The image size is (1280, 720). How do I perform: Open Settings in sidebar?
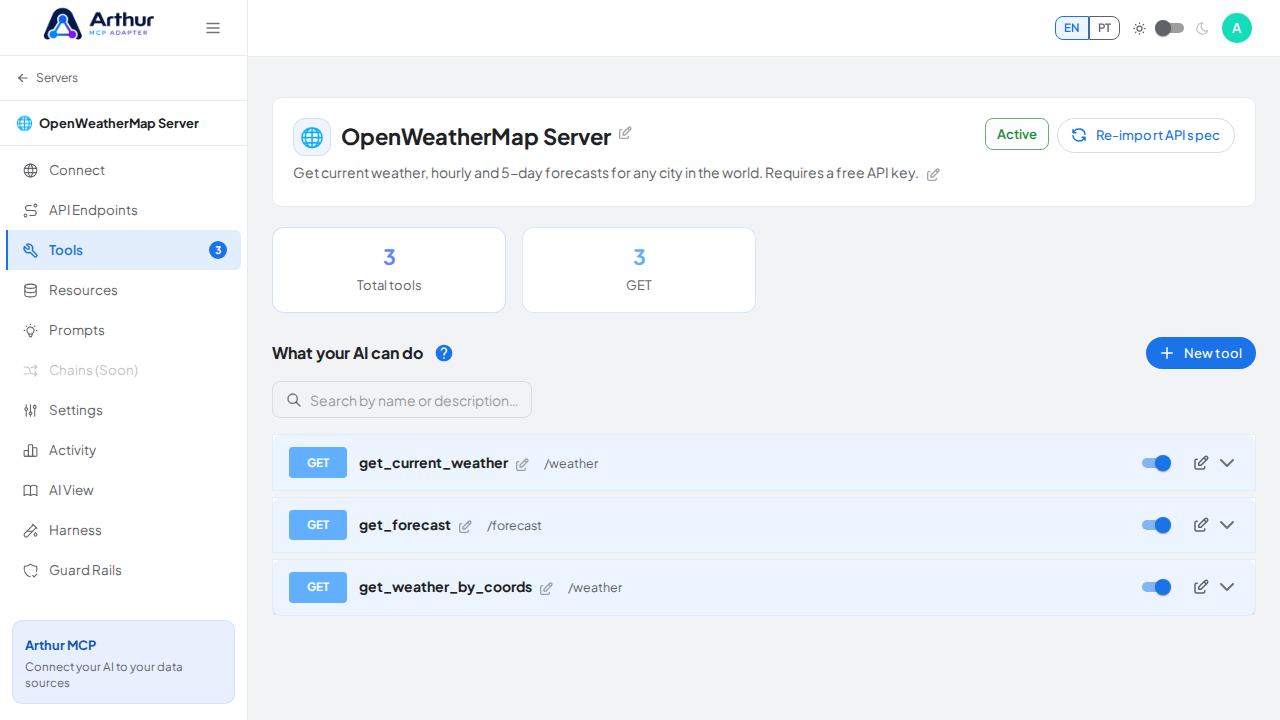click(x=123, y=410)
